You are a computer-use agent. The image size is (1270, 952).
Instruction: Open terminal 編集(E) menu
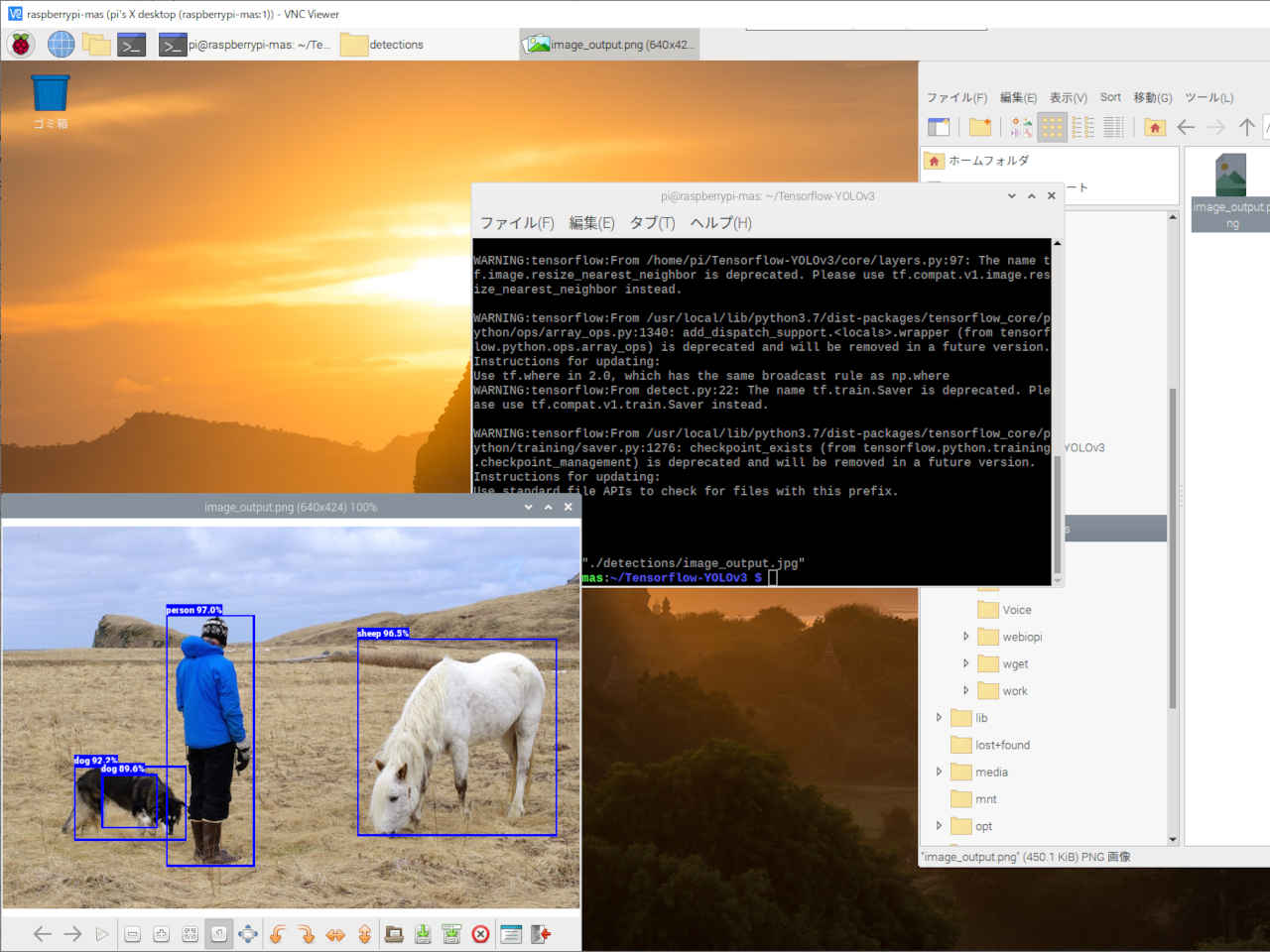tap(591, 223)
